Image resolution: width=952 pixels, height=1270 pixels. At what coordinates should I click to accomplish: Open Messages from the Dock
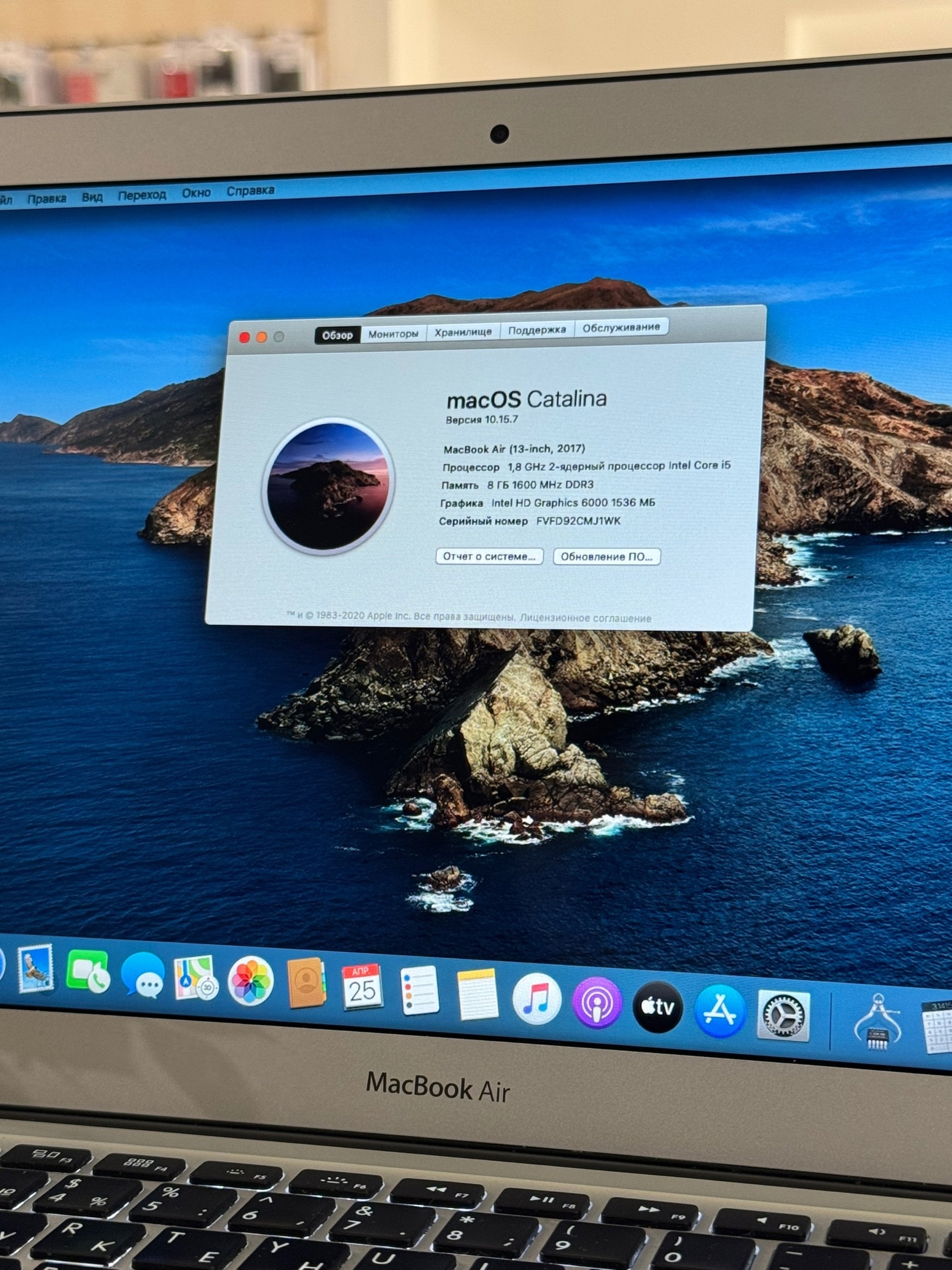pyautogui.click(x=143, y=976)
